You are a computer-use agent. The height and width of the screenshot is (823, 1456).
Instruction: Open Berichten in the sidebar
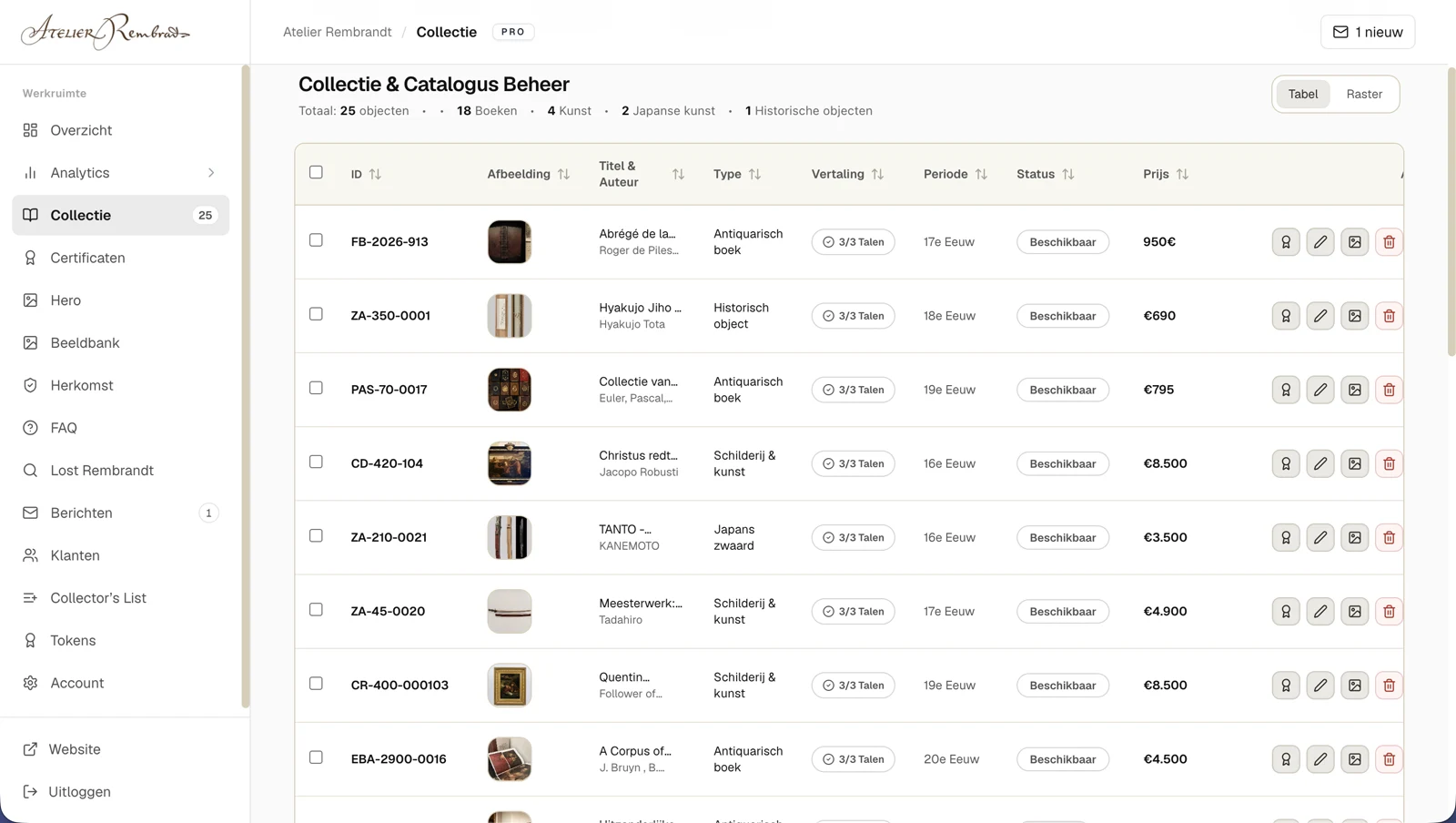tap(121, 513)
